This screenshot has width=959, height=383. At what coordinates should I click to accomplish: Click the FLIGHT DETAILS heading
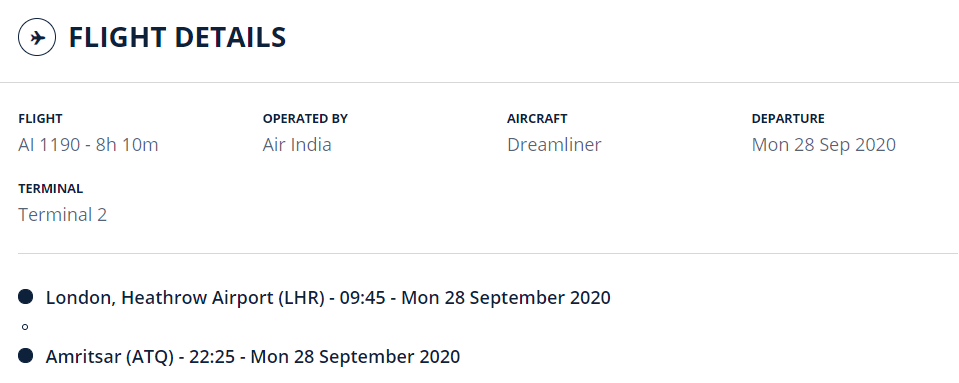[177, 37]
